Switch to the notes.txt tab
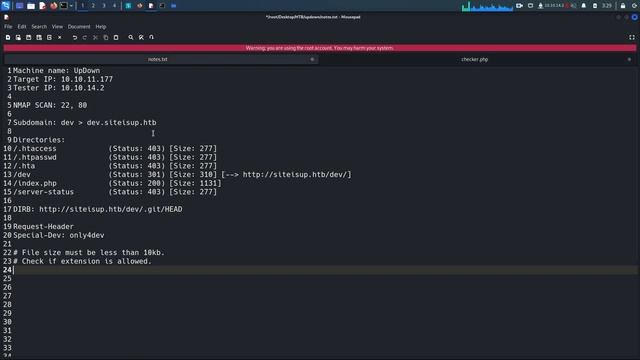Image resolution: width=640 pixels, height=360 pixels. (x=158, y=59)
